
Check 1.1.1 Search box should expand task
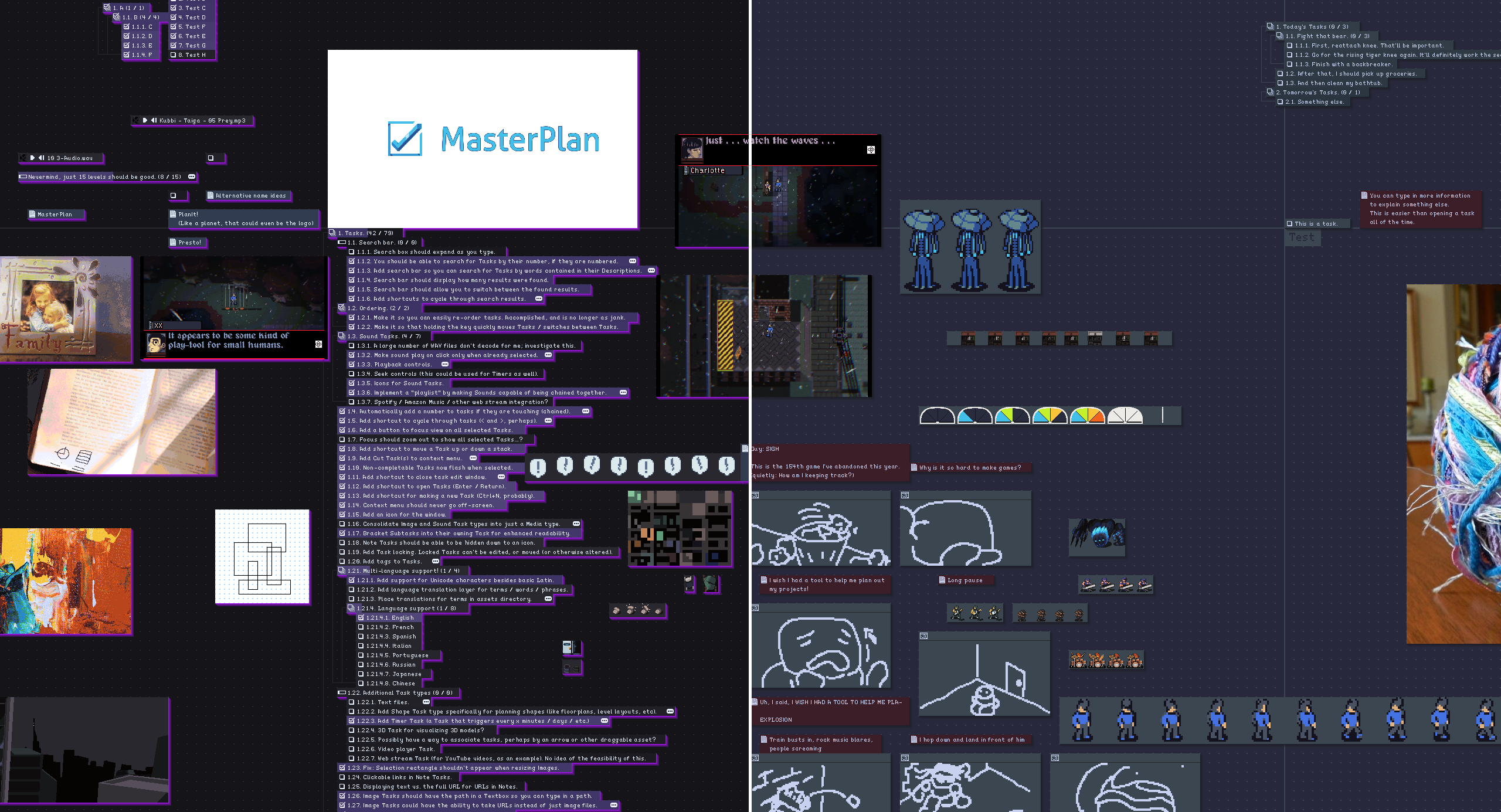tap(351, 252)
